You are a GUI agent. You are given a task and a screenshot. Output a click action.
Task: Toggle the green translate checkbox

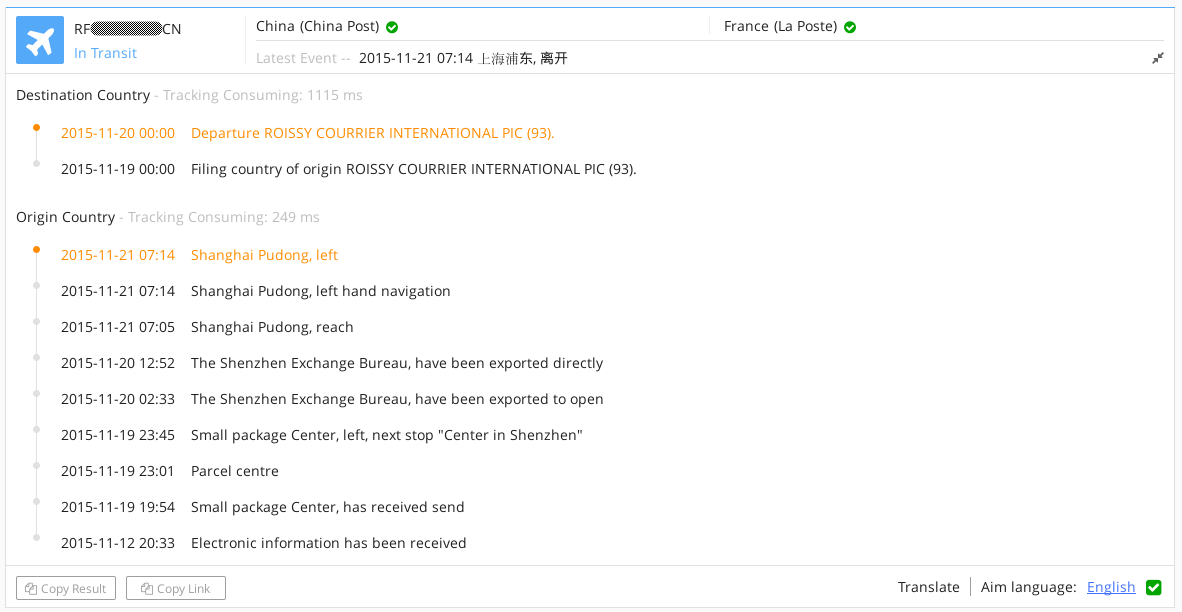(1153, 587)
